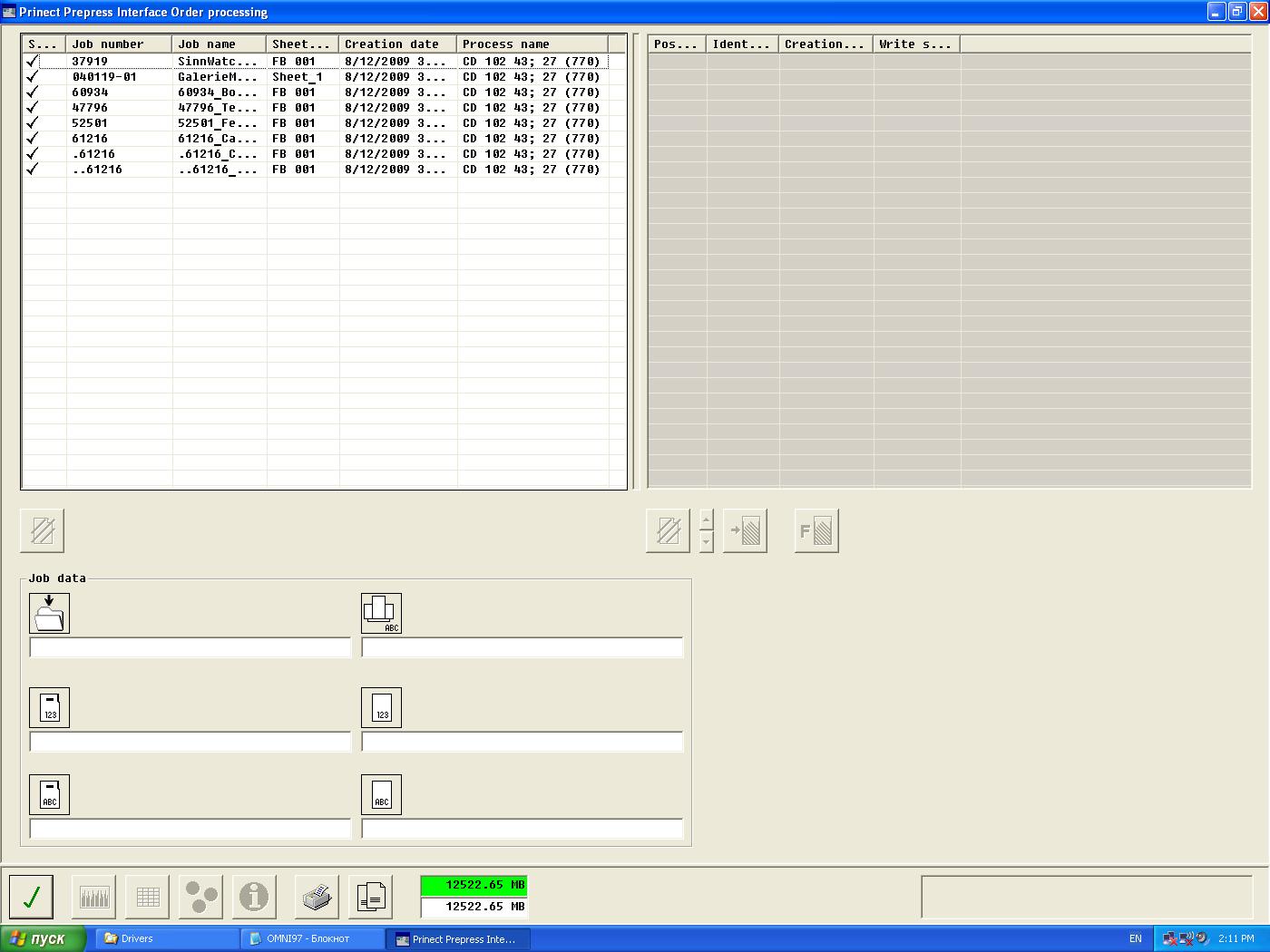Open the information button in bottom toolbar
1270x952 pixels.
tap(255, 897)
